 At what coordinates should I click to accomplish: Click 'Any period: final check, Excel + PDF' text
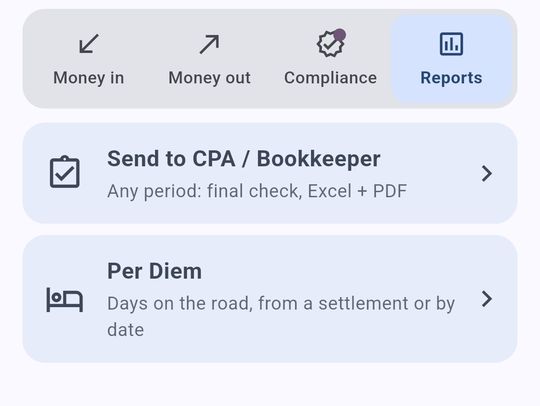(257, 191)
